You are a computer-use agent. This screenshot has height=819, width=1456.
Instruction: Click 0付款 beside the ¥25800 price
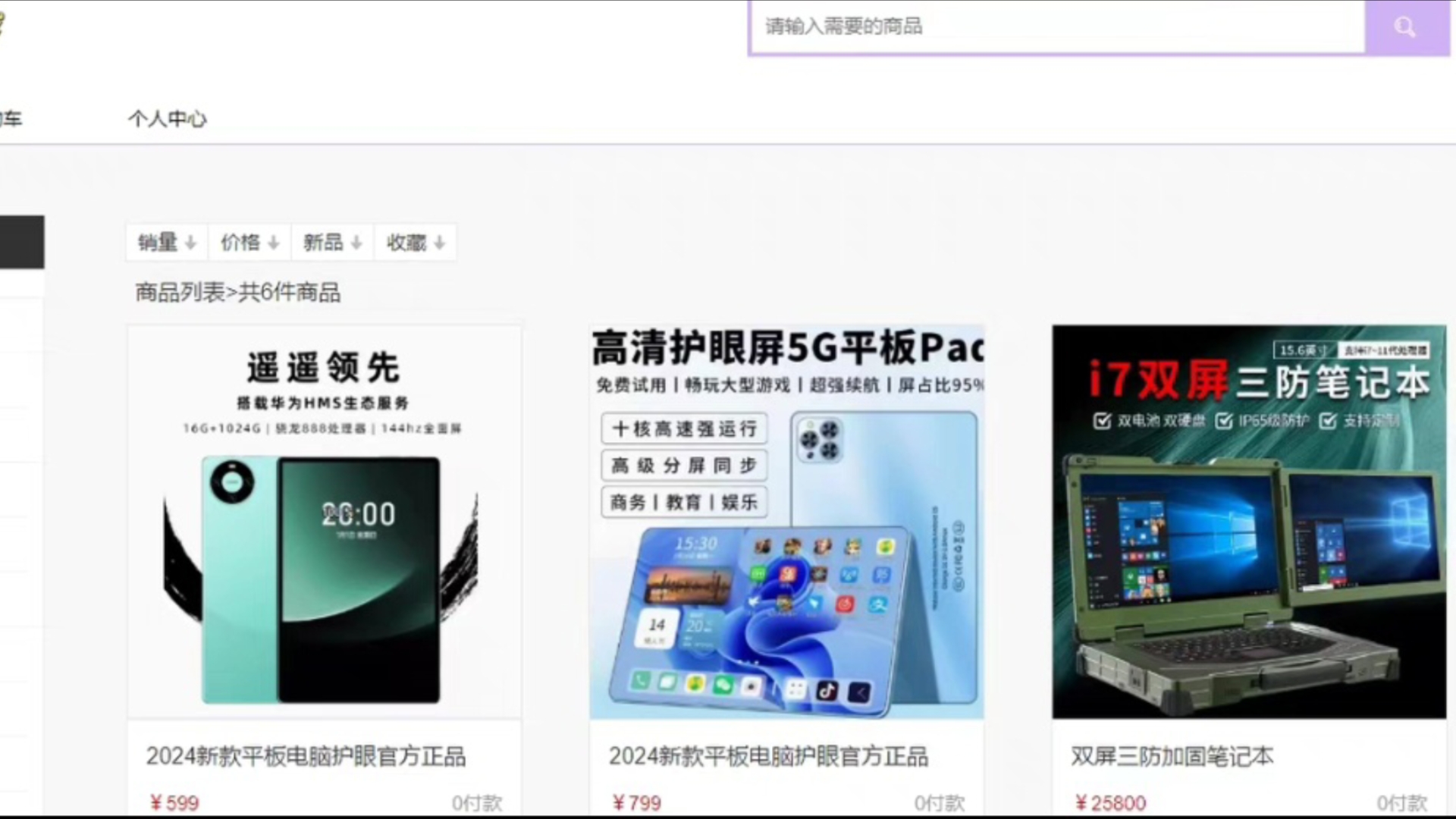[1402, 803]
